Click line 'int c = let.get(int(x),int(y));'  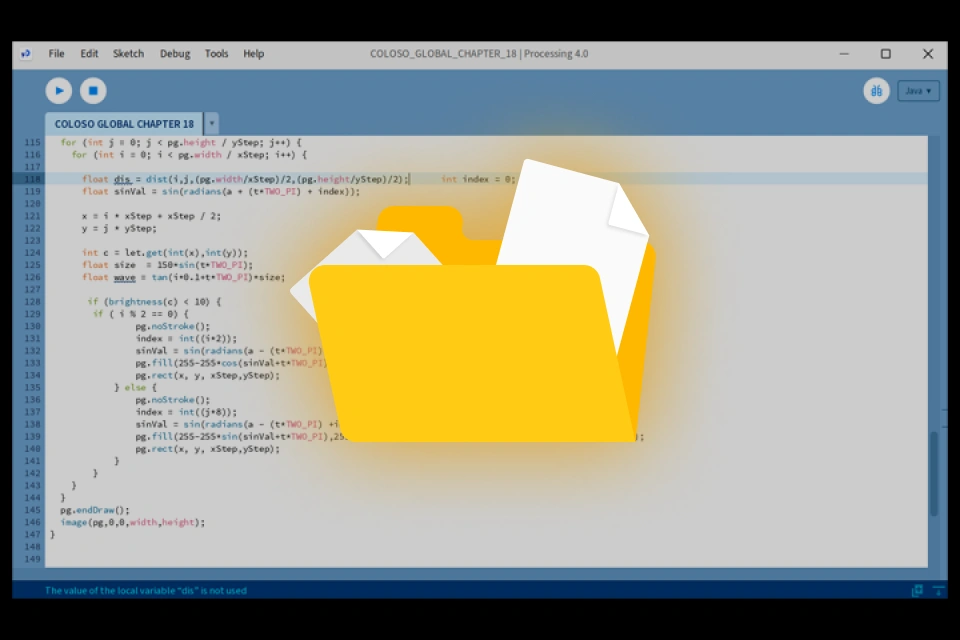pyautogui.click(x=165, y=252)
